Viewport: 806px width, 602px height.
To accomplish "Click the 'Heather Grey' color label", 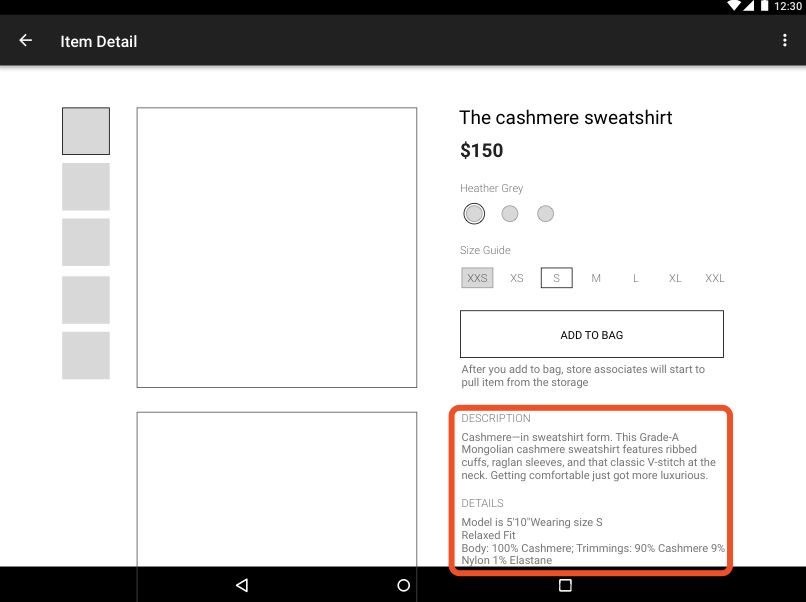I will coord(491,188).
